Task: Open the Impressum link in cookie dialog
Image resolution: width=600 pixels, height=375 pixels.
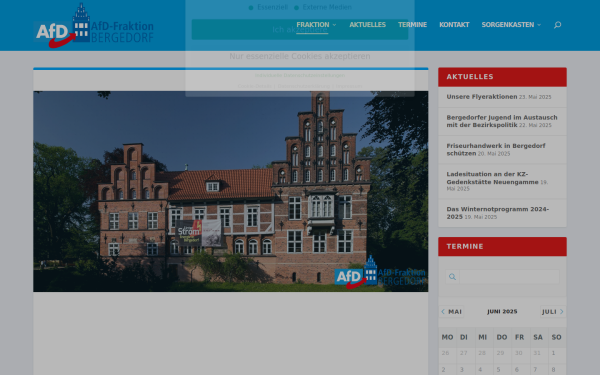Action: point(349,86)
